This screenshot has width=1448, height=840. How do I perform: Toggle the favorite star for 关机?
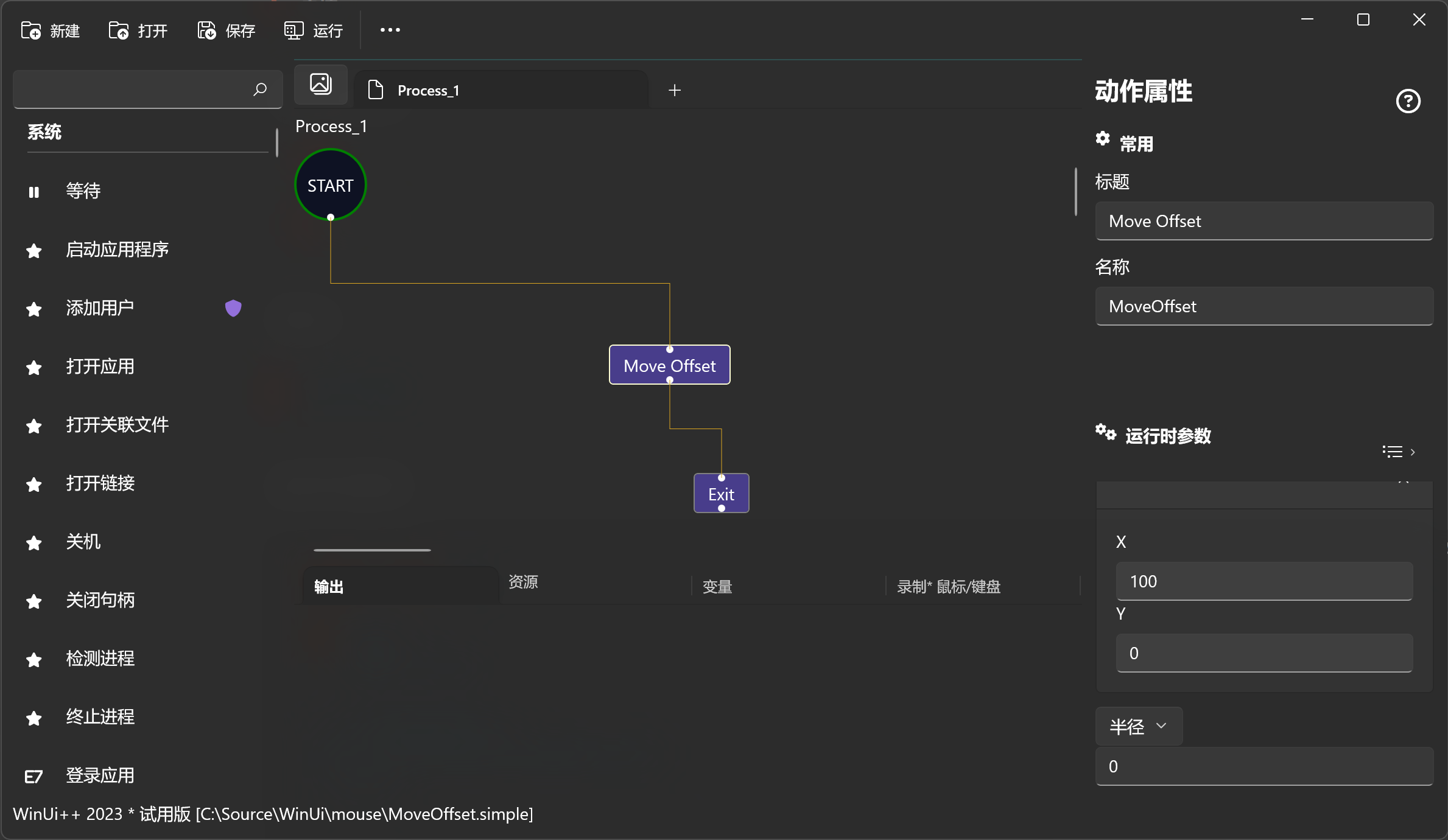[x=33, y=543]
